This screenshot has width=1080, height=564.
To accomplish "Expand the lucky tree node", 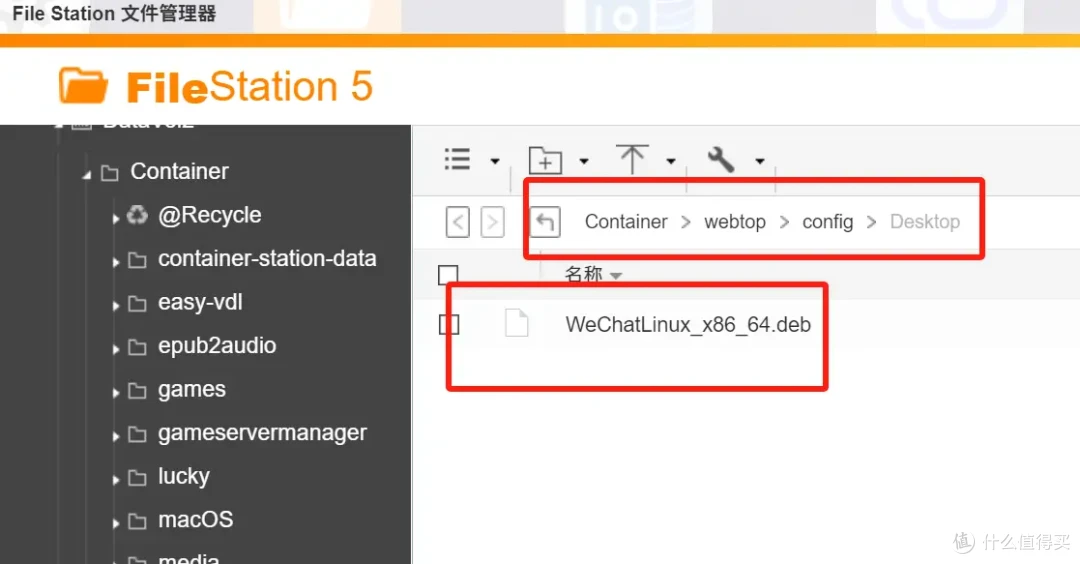I will pyautogui.click(x=116, y=479).
